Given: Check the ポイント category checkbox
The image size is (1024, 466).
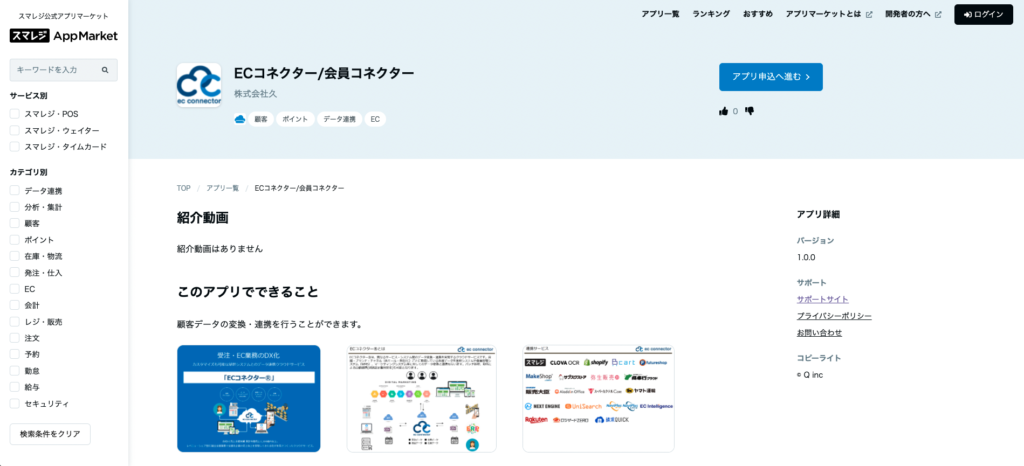Looking at the screenshot, I should [14, 240].
